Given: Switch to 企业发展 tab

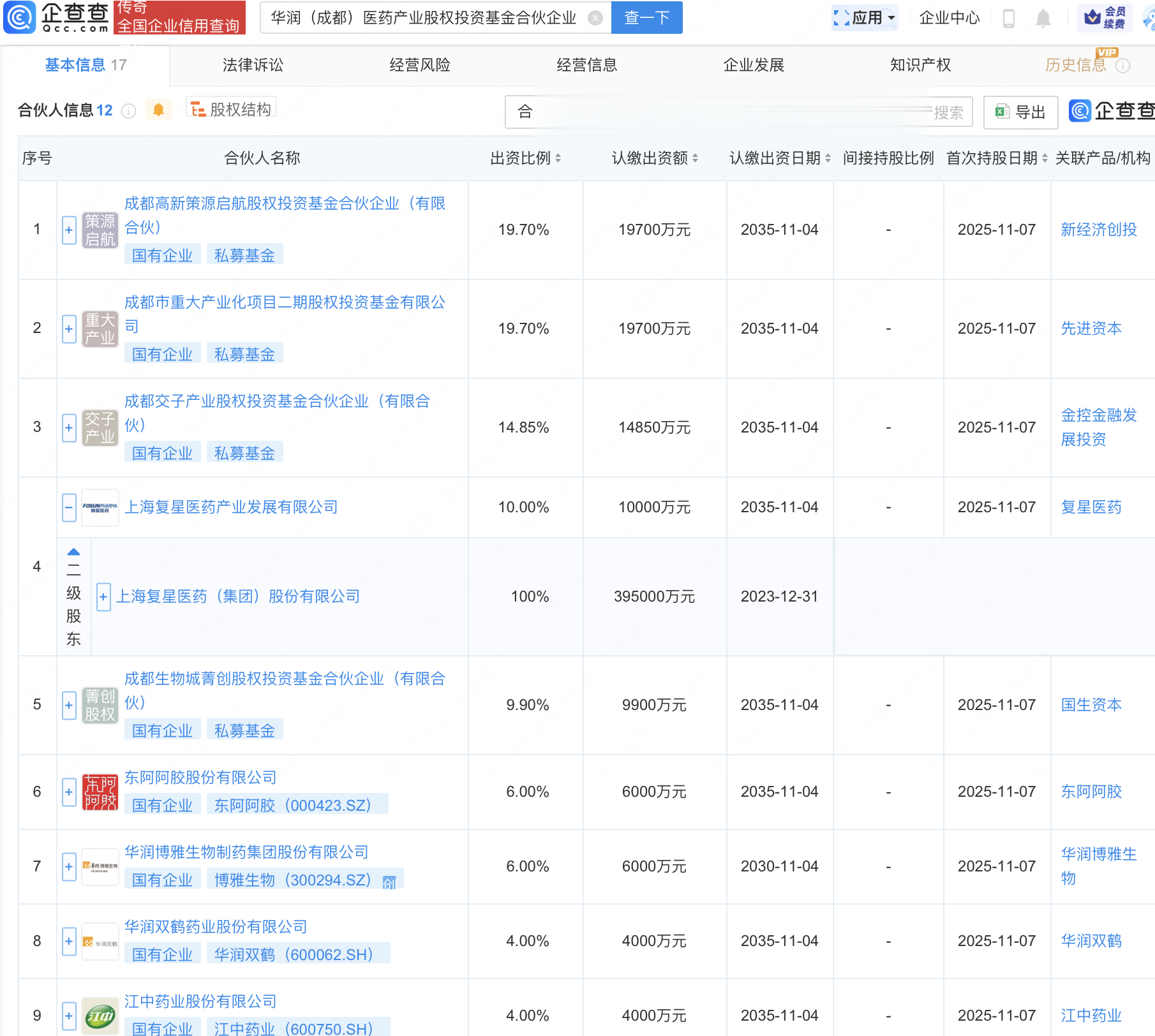Looking at the screenshot, I should pos(754,65).
